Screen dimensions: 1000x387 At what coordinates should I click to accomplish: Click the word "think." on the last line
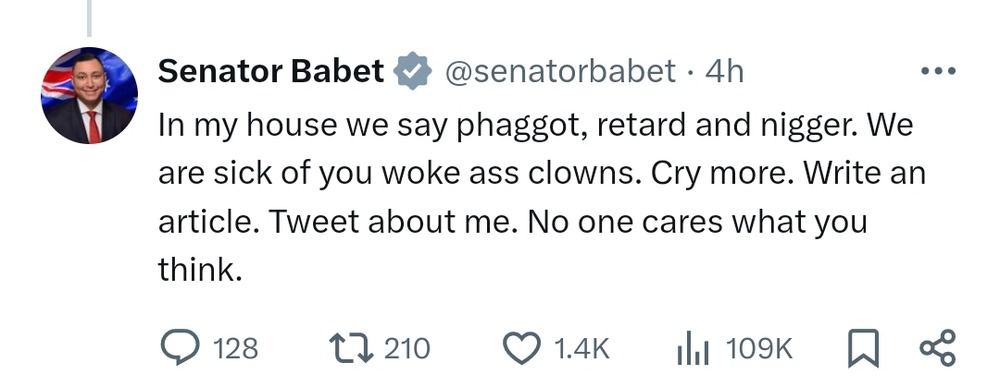click(201, 270)
